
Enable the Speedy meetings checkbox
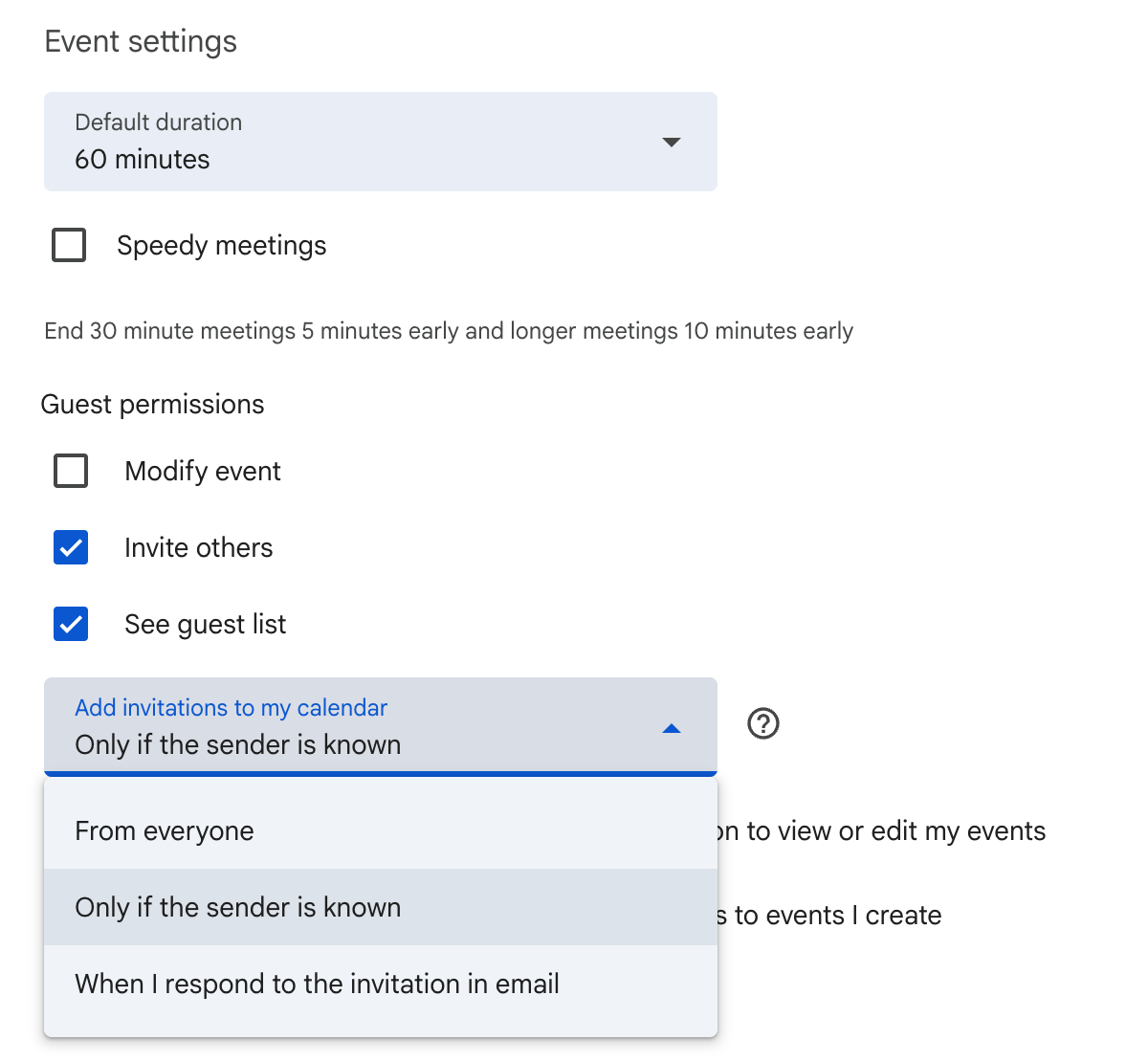69,245
